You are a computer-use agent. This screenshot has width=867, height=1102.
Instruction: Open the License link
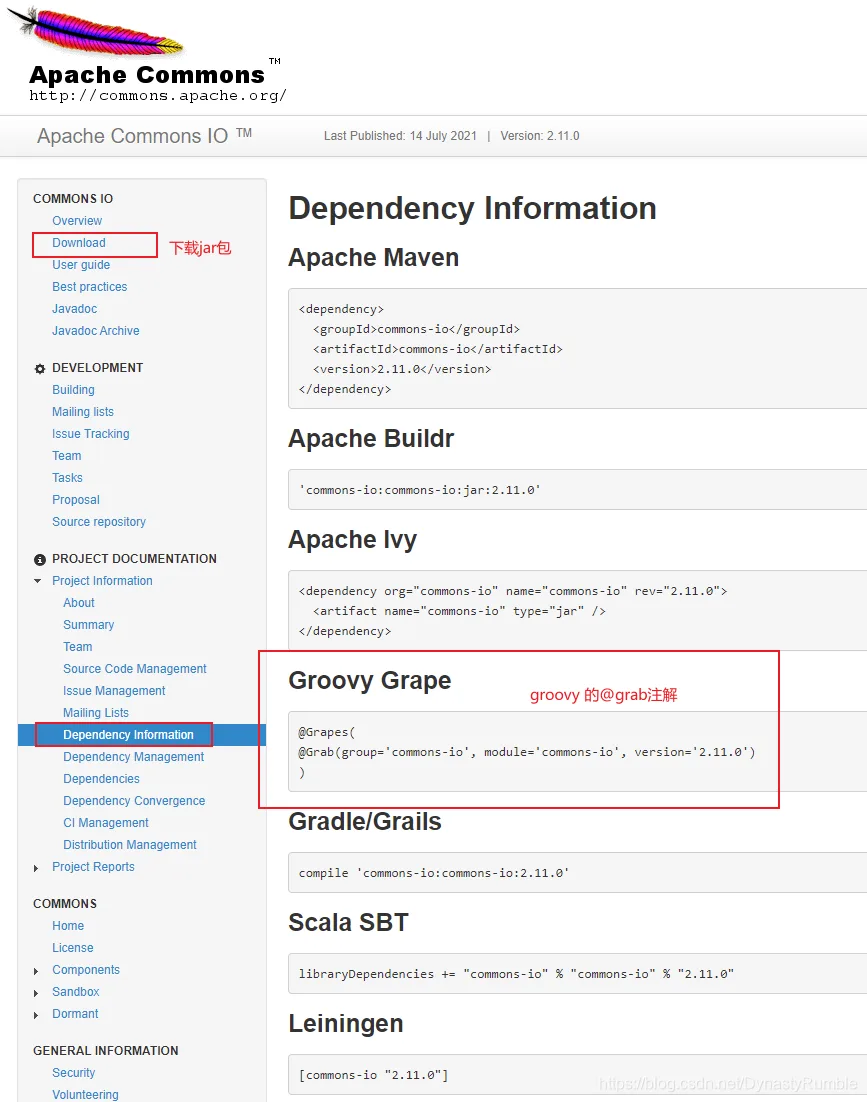point(72,947)
